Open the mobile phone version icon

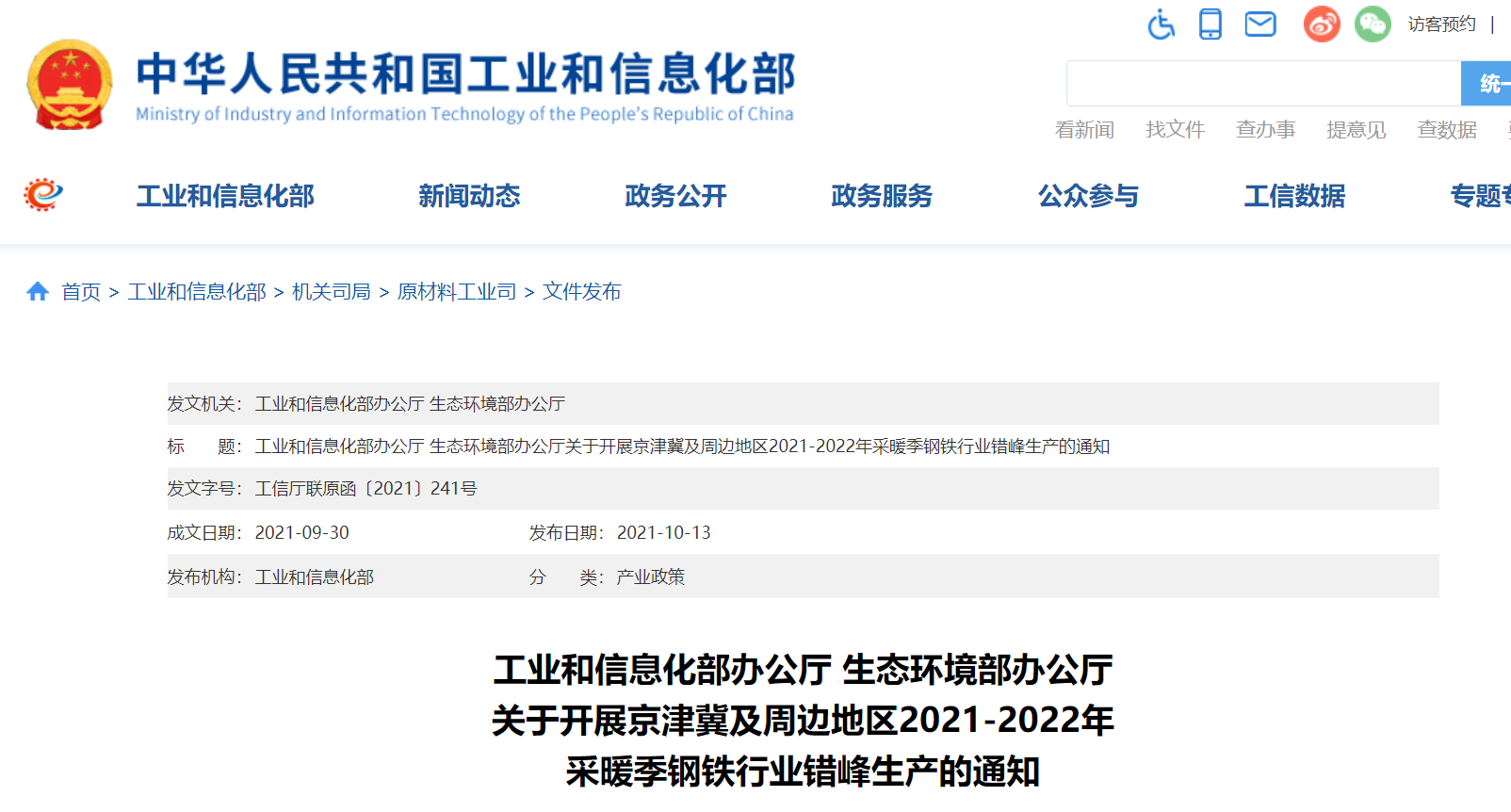(x=1210, y=24)
